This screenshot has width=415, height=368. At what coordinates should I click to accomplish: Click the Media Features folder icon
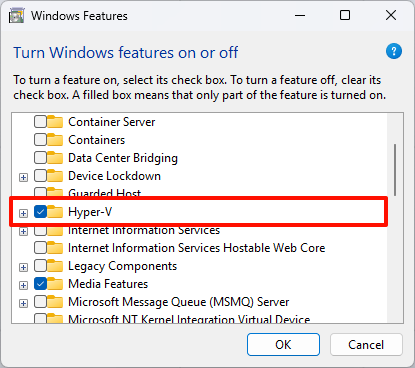pos(55,284)
